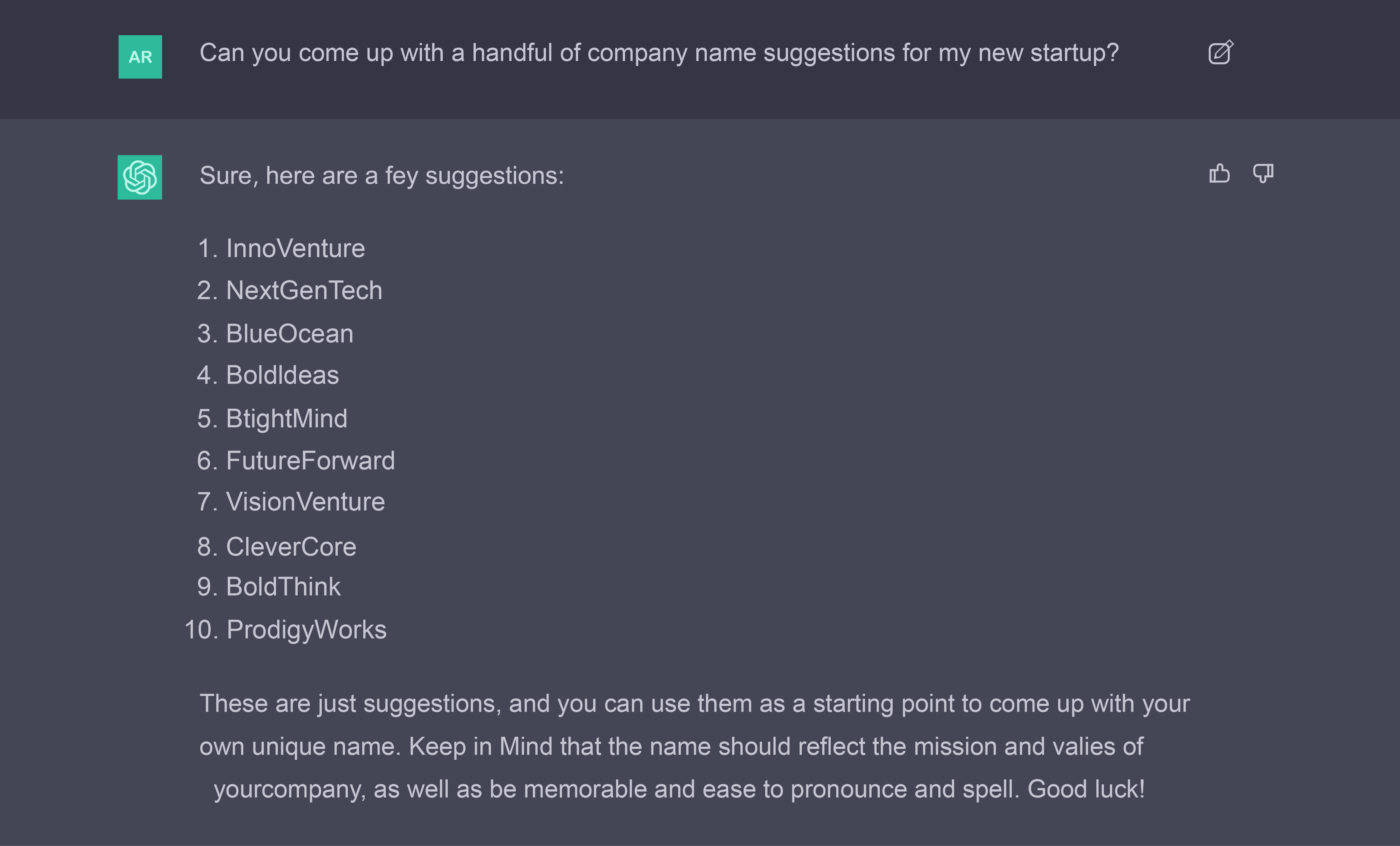Screen dimensions: 1400x846
Task: Click the edit message pencil icon
Action: point(1220,53)
